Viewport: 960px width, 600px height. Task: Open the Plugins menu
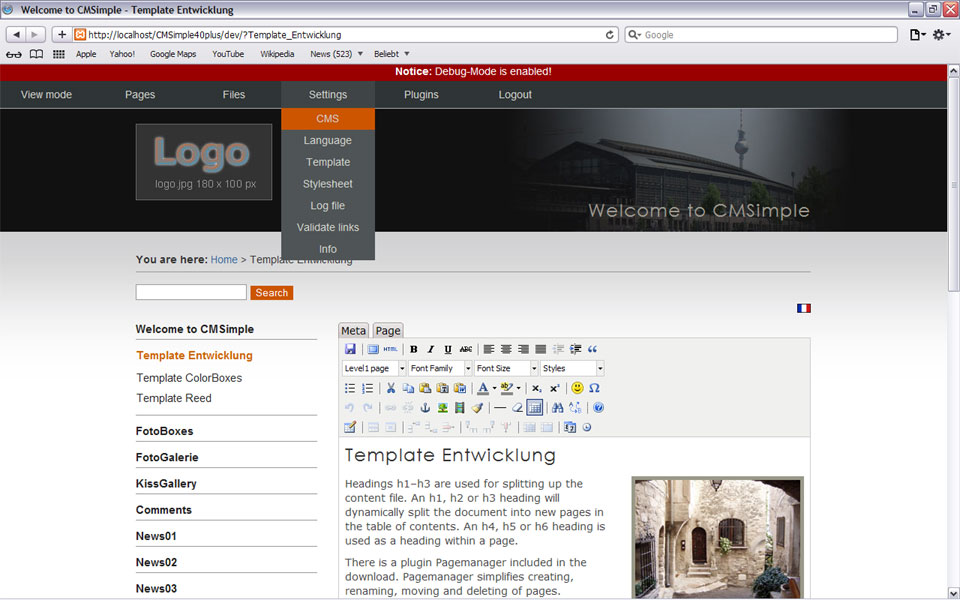click(421, 95)
